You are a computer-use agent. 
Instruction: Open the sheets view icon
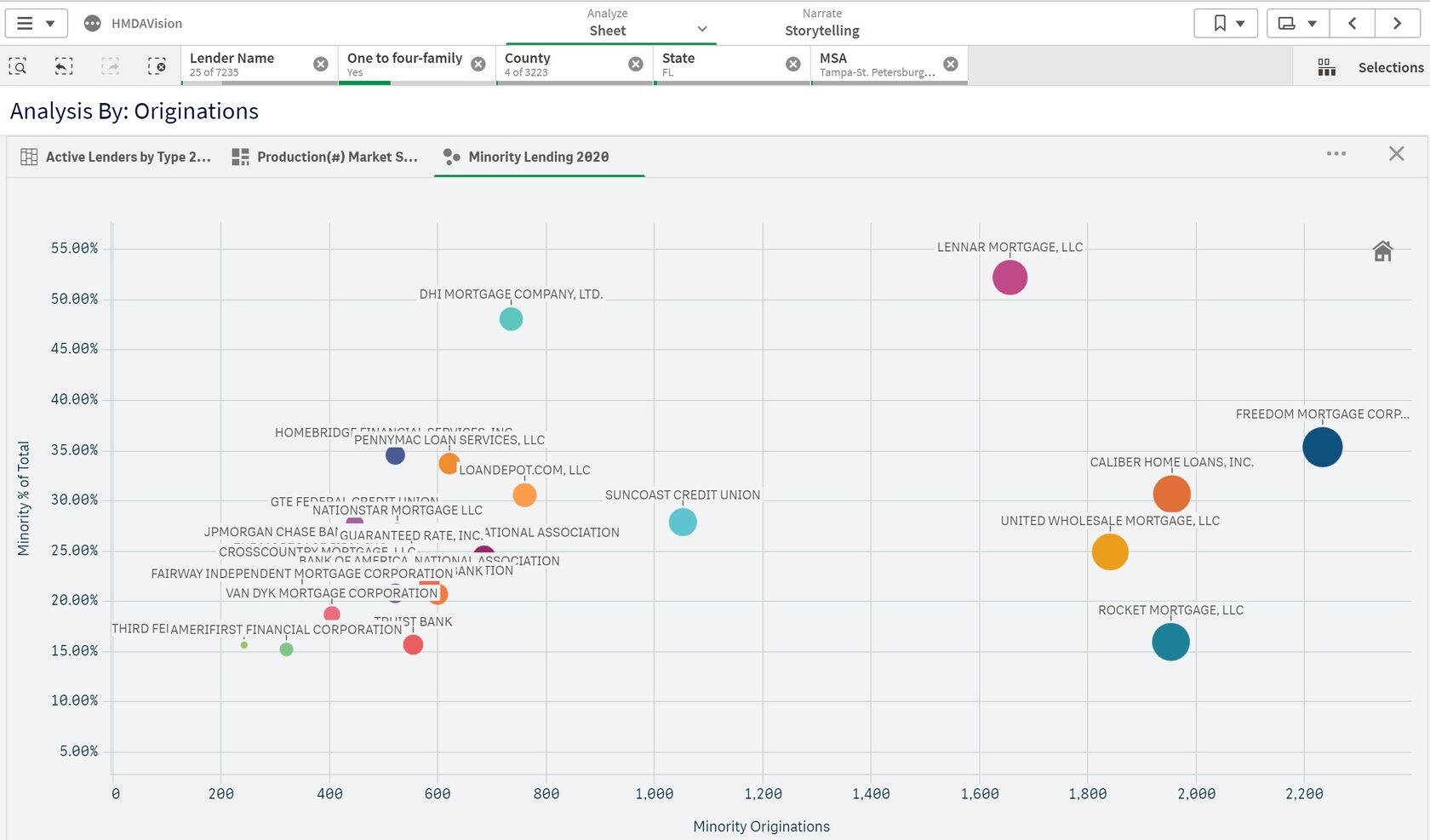click(1287, 23)
